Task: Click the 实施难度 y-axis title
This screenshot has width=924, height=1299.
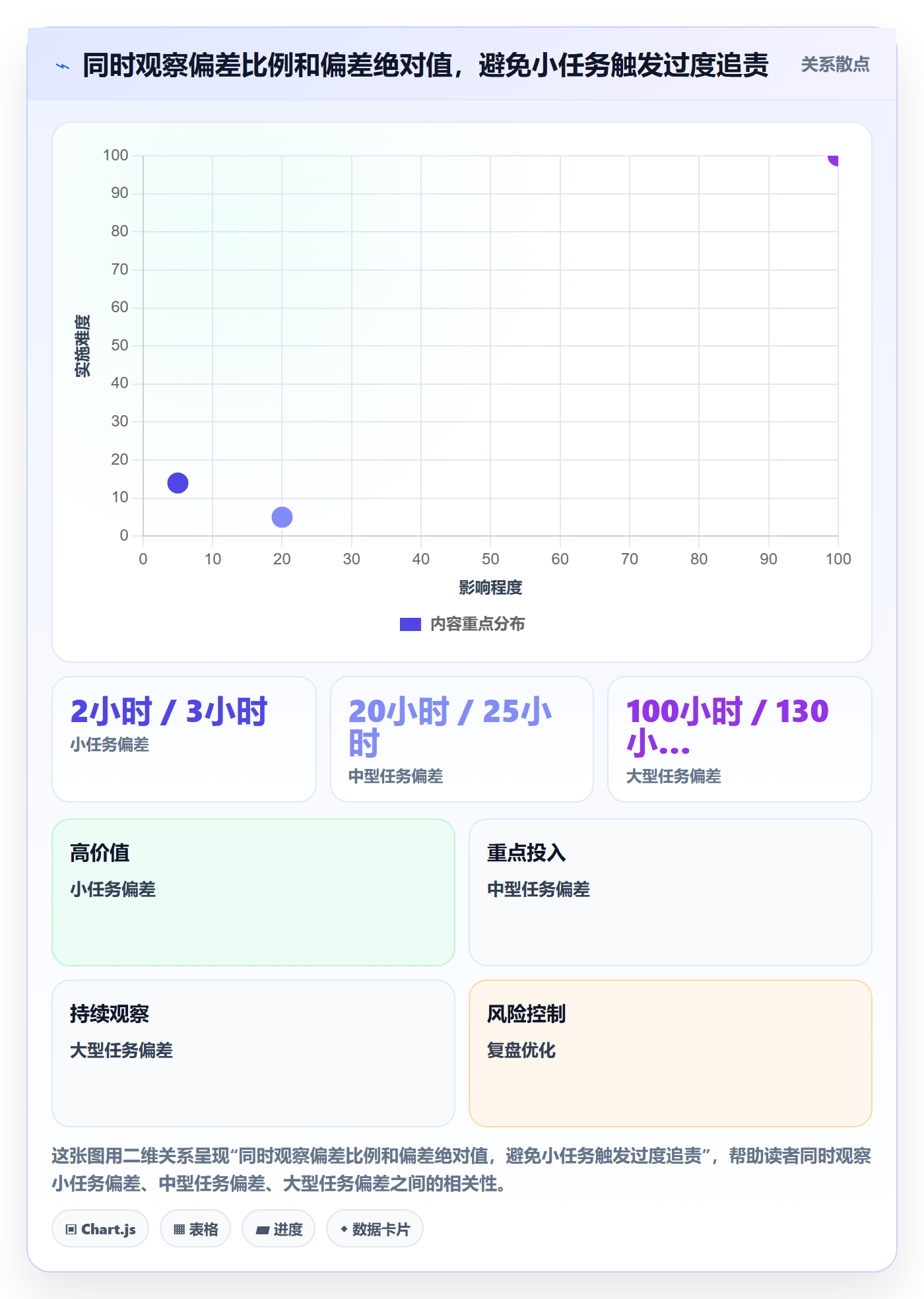Action: [x=82, y=346]
